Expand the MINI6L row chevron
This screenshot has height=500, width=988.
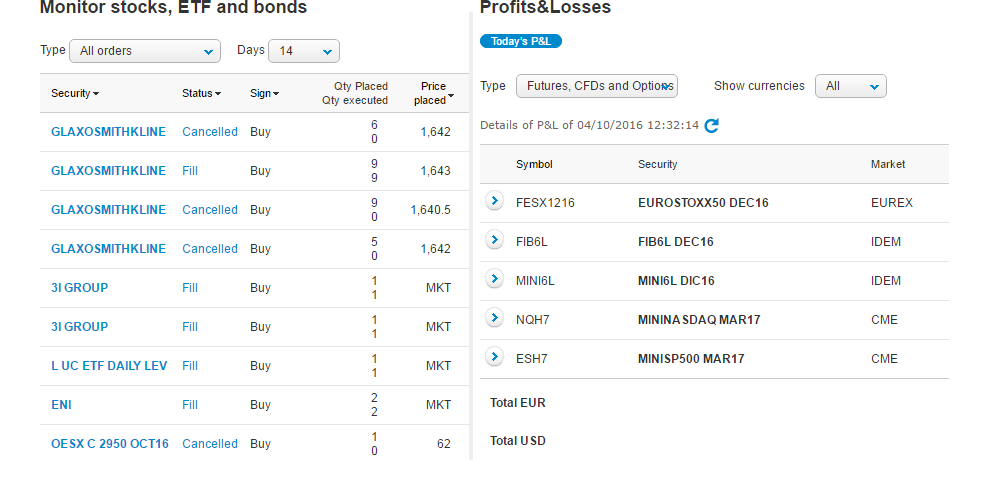495,279
